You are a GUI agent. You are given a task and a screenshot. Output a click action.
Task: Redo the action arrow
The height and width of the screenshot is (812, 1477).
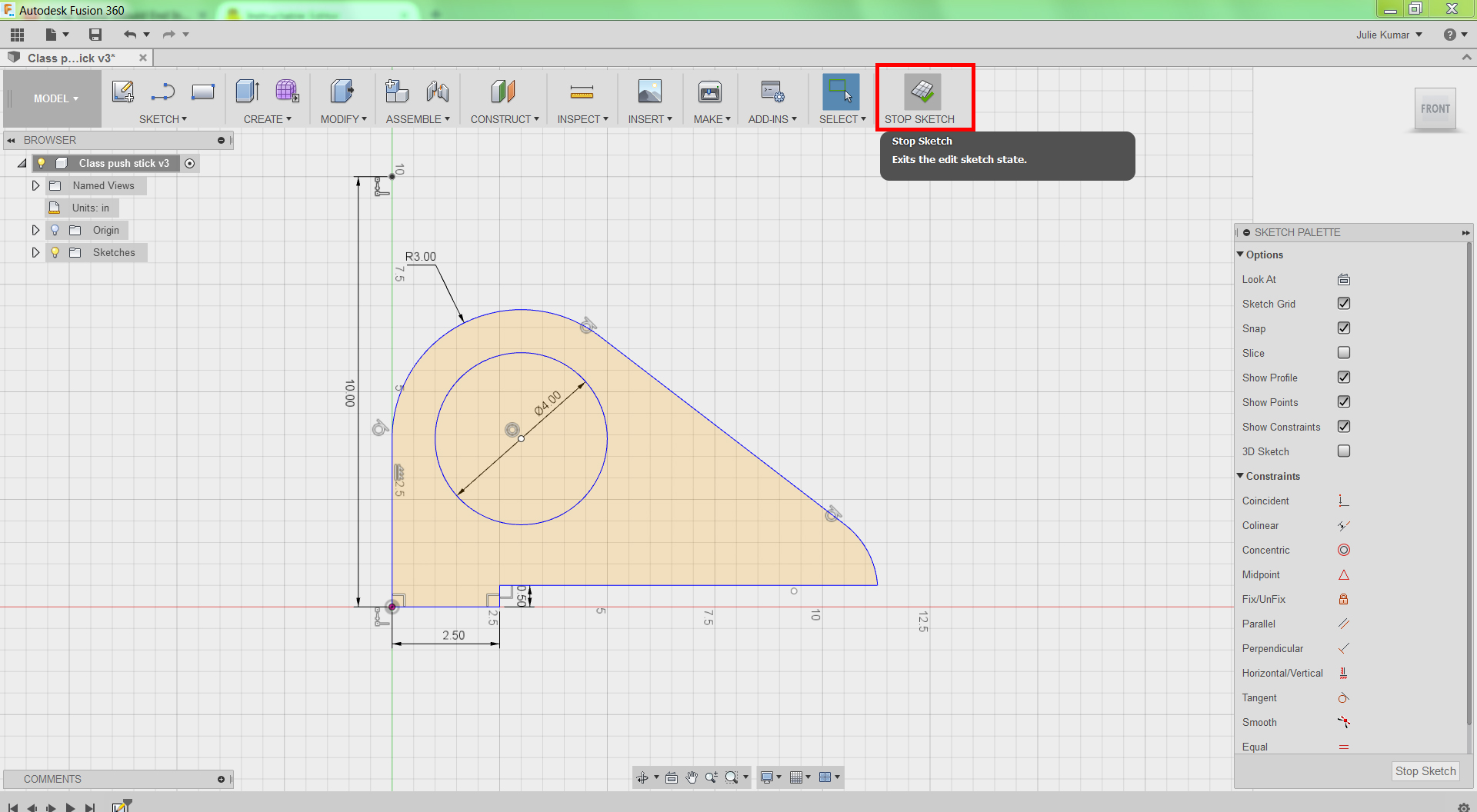(168, 35)
